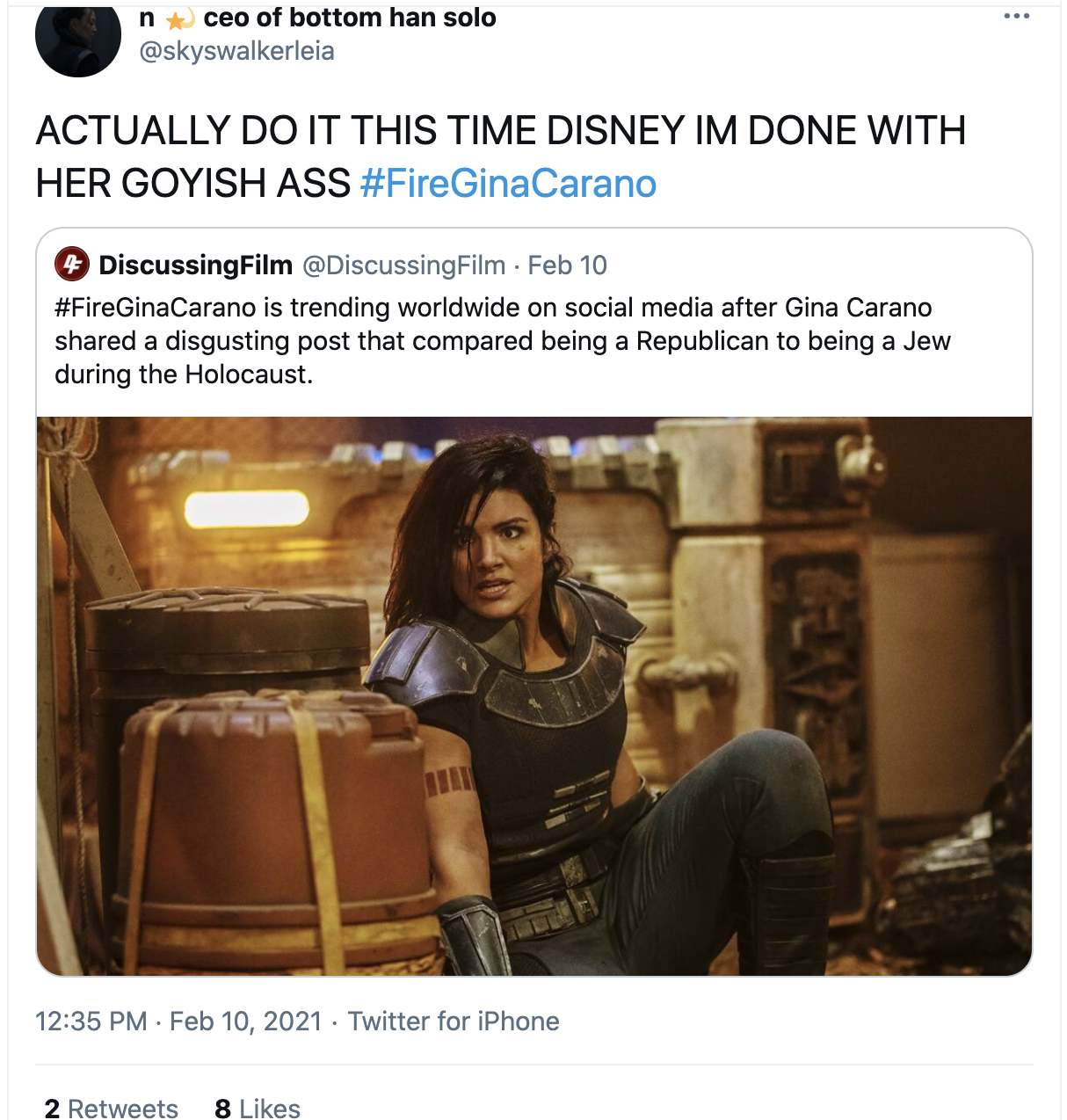Open the quoted tweet's Feb 10 date

click(567, 265)
